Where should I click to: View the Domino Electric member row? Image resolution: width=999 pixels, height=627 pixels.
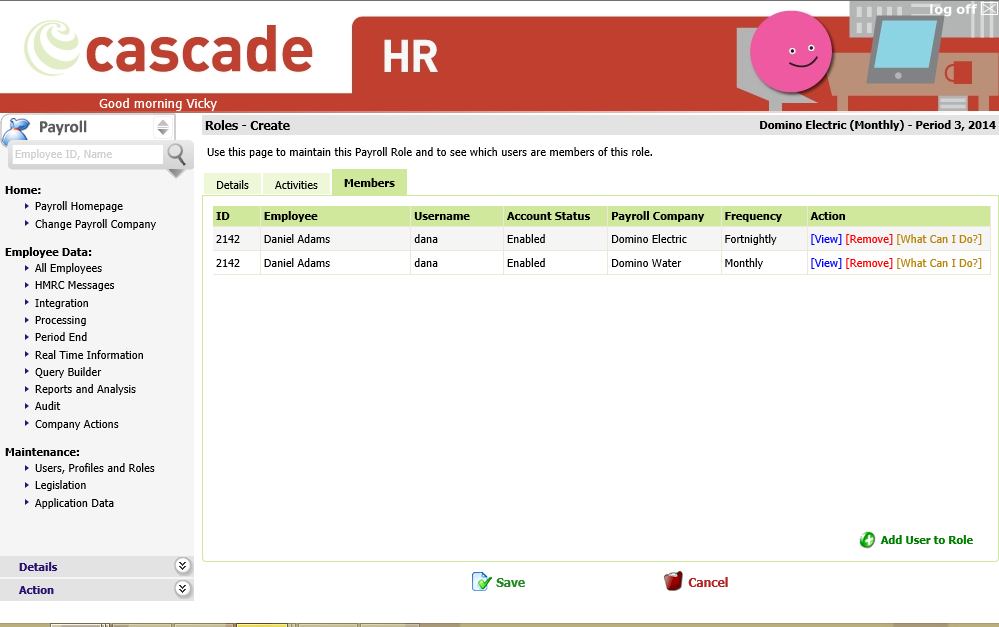tap(826, 239)
